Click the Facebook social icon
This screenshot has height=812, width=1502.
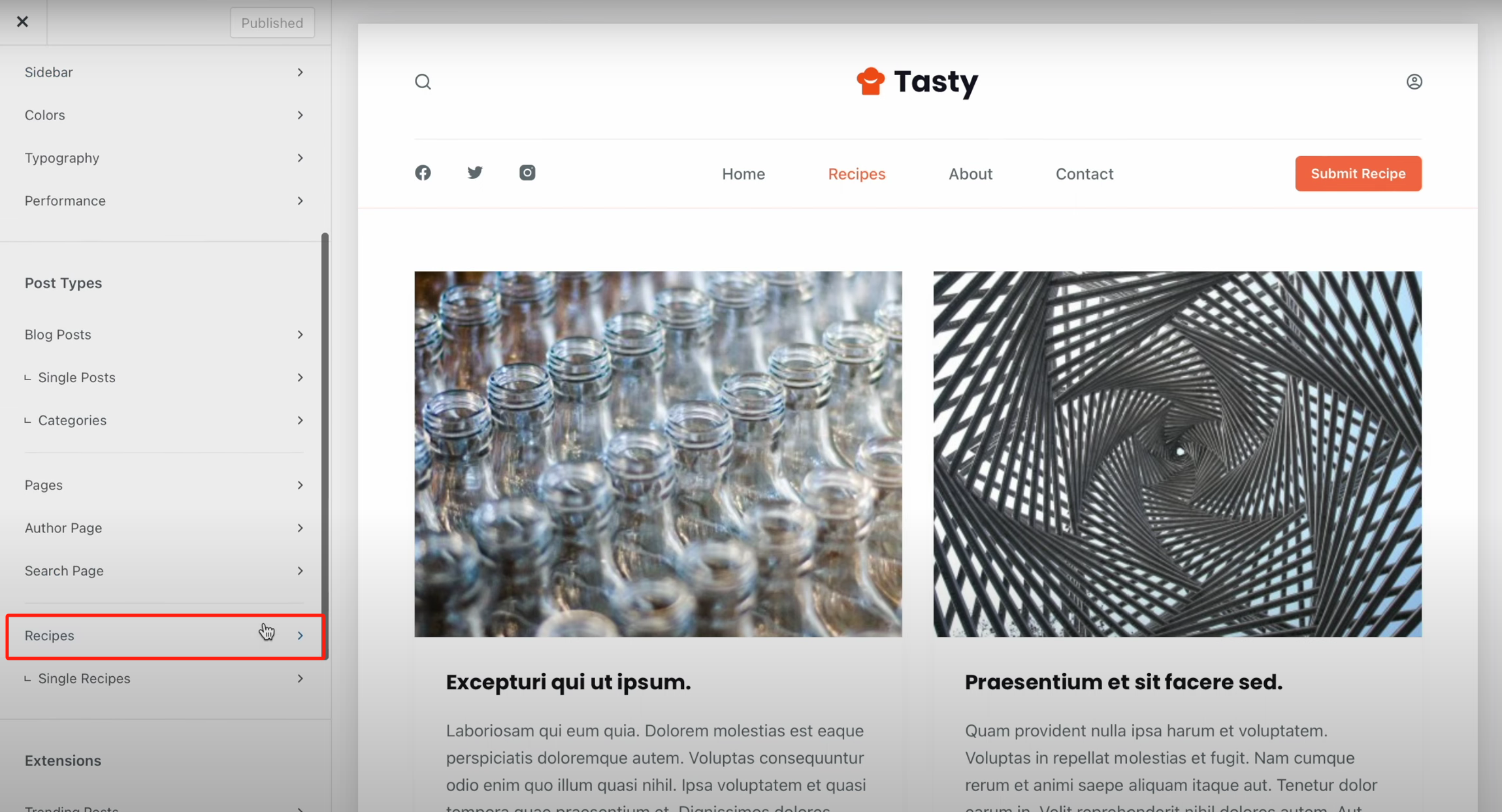(x=423, y=172)
